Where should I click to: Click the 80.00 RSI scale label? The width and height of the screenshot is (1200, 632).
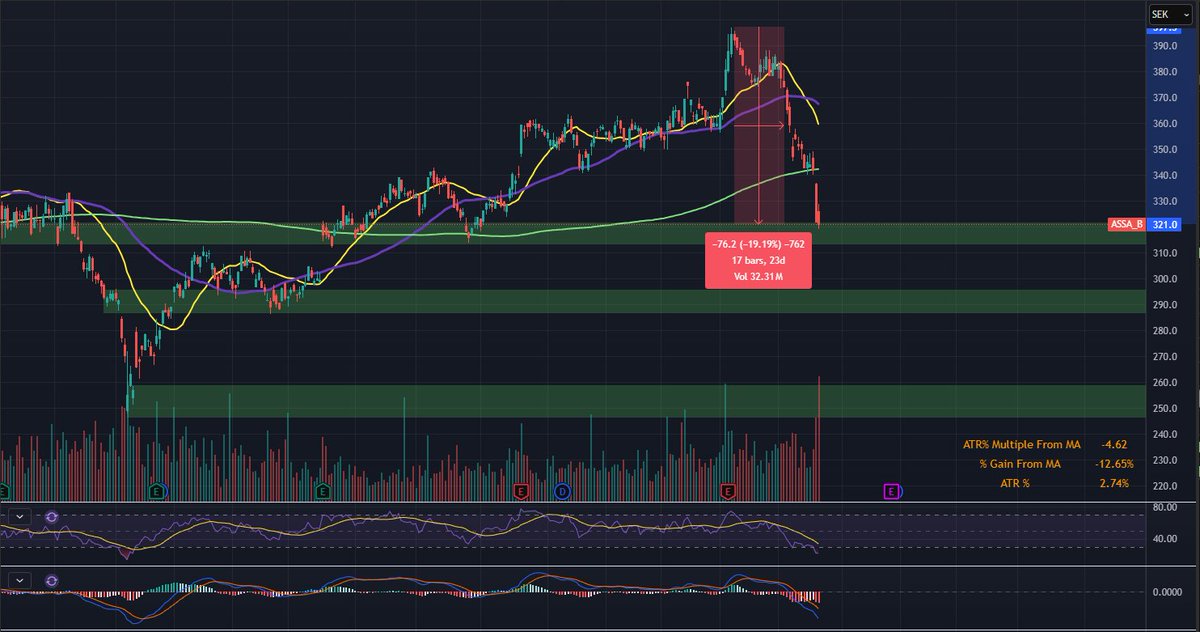[1164, 507]
